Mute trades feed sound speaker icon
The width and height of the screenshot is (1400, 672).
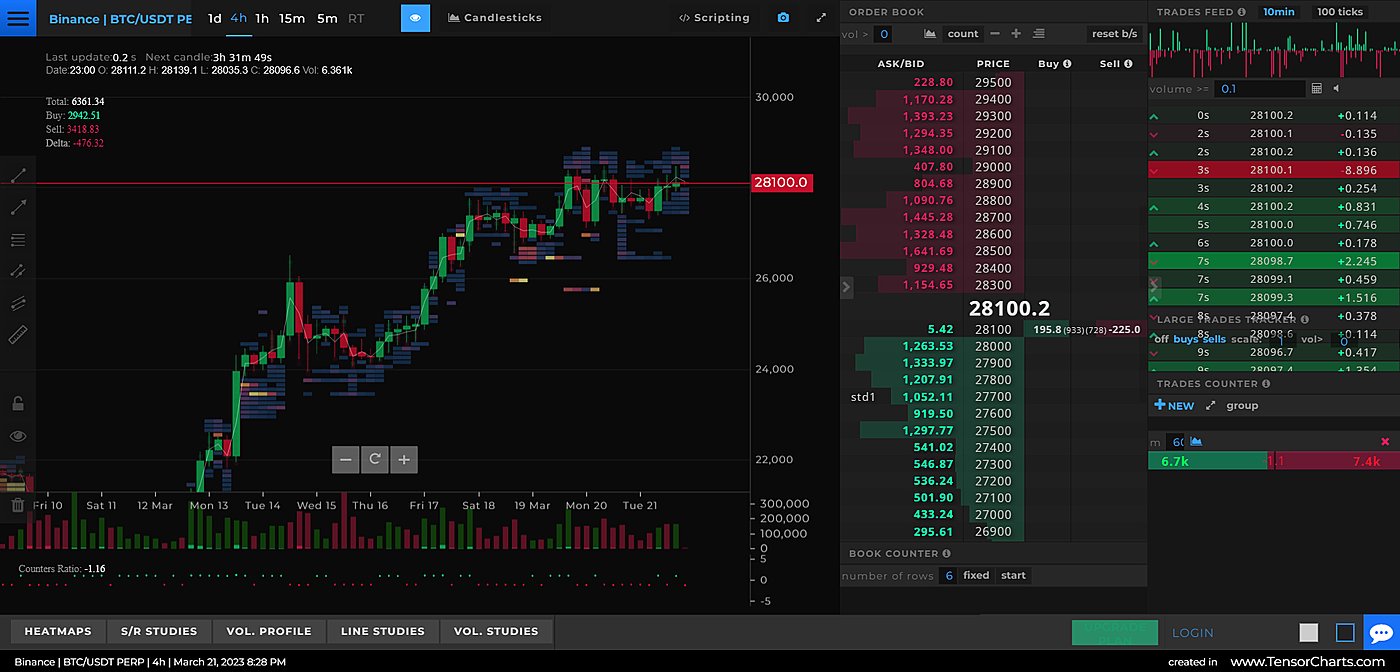pos(1337,89)
